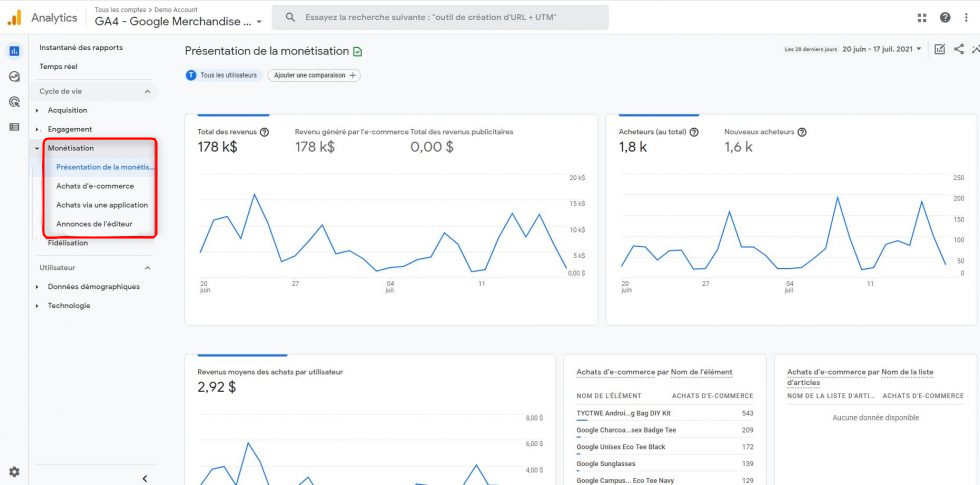Click the Google Analytics logo
The height and width of the screenshot is (485, 980).
(14, 18)
